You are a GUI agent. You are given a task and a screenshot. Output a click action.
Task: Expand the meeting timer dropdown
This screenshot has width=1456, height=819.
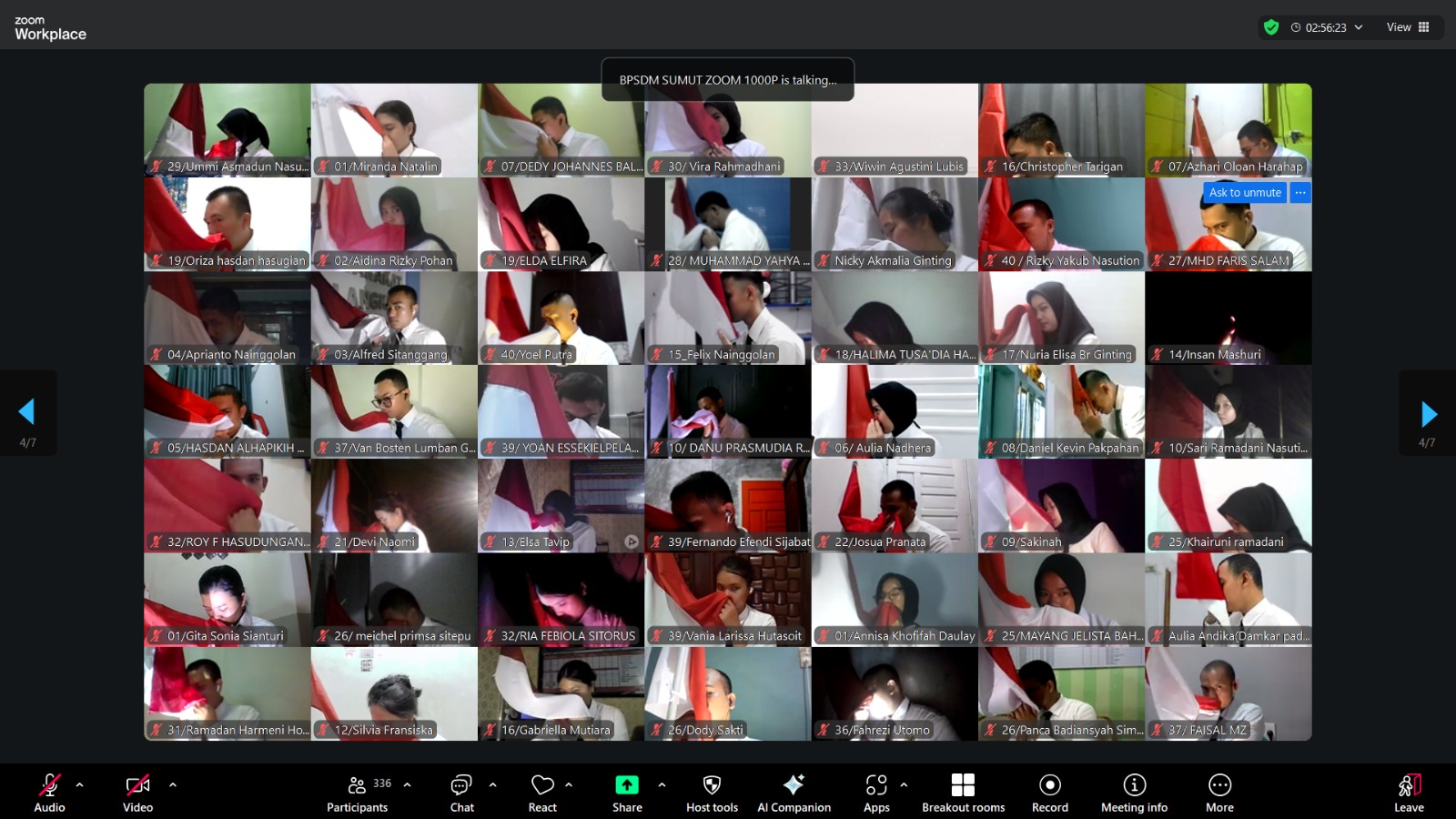(x=1359, y=27)
